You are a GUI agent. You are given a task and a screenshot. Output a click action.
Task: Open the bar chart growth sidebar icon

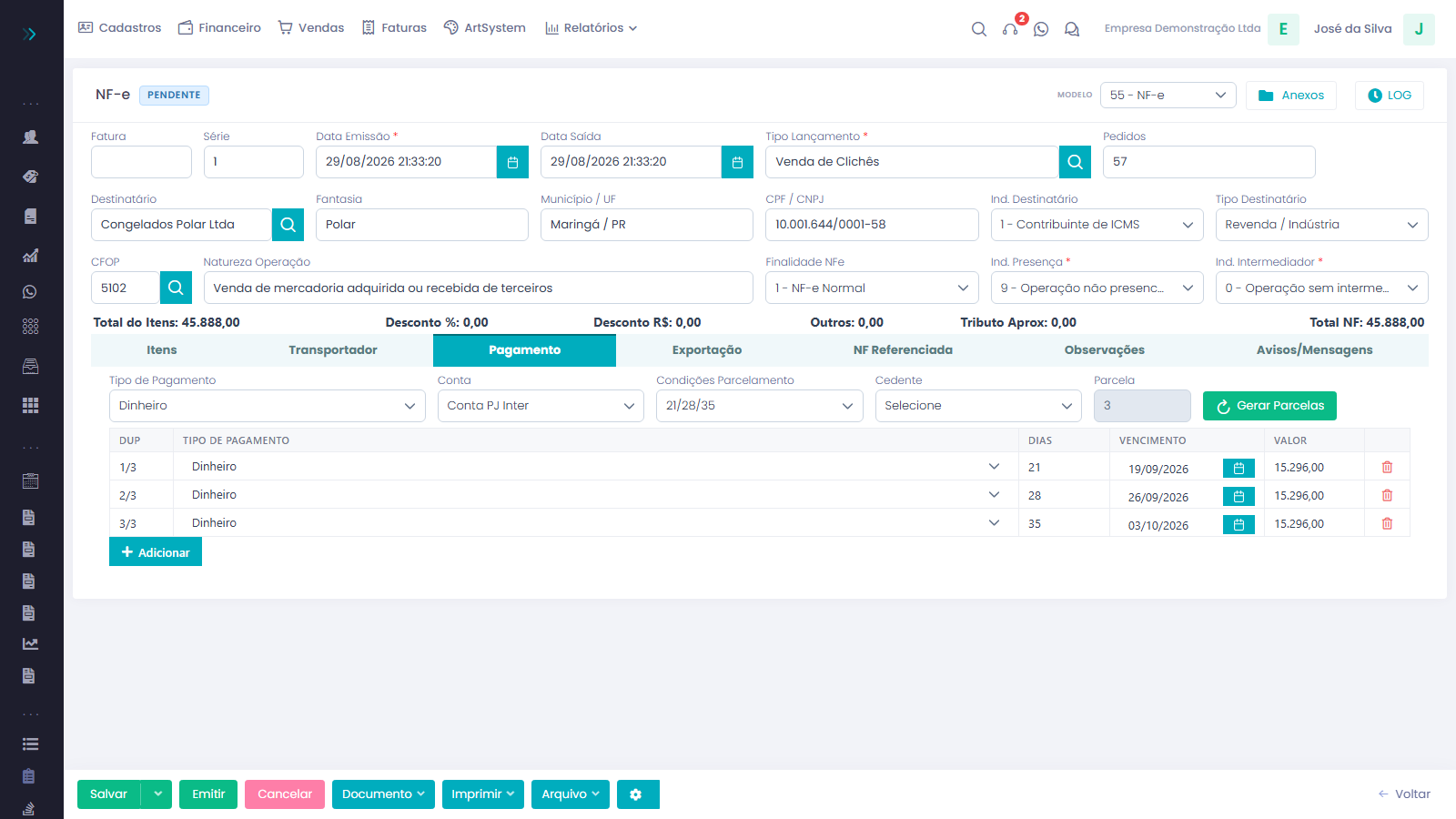pos(30,256)
